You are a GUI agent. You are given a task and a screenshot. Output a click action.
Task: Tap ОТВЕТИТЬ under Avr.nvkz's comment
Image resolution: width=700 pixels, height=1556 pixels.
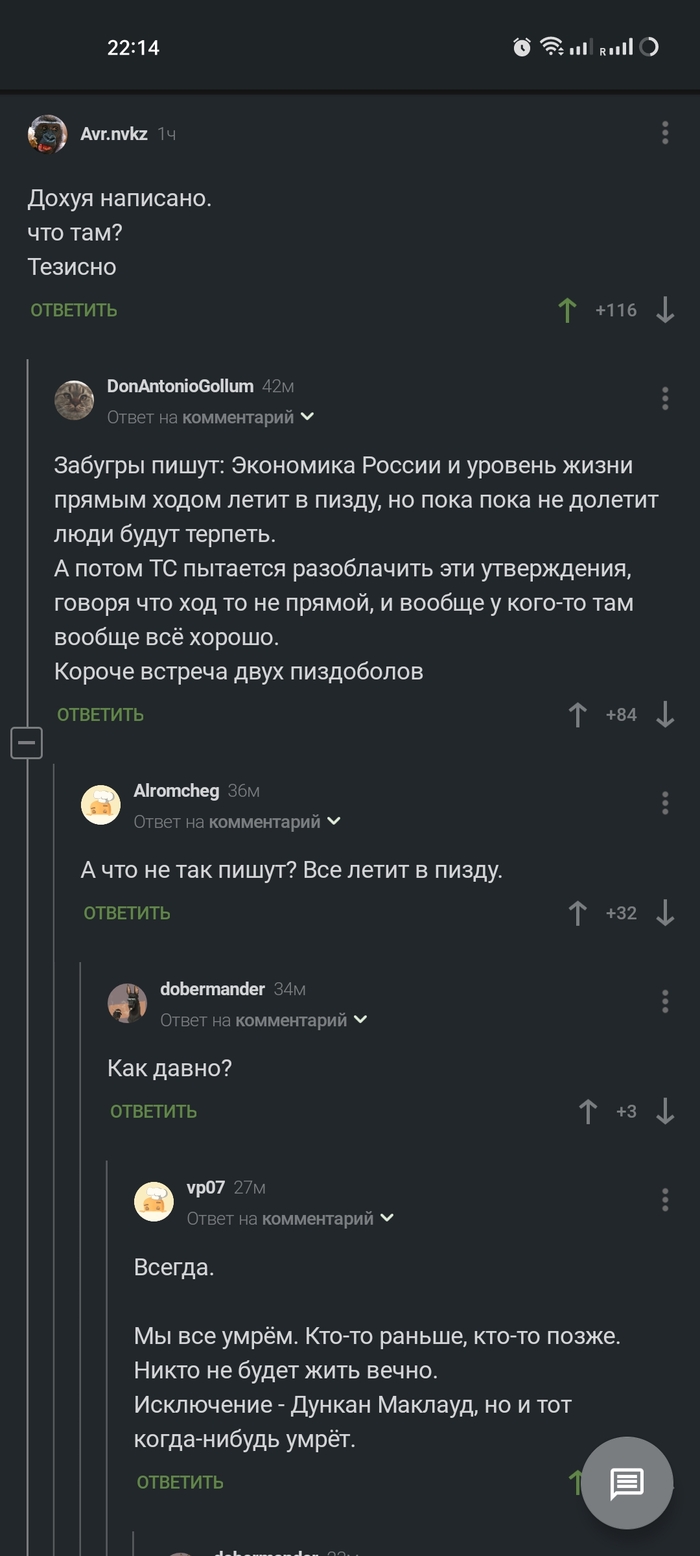pyautogui.click(x=71, y=310)
